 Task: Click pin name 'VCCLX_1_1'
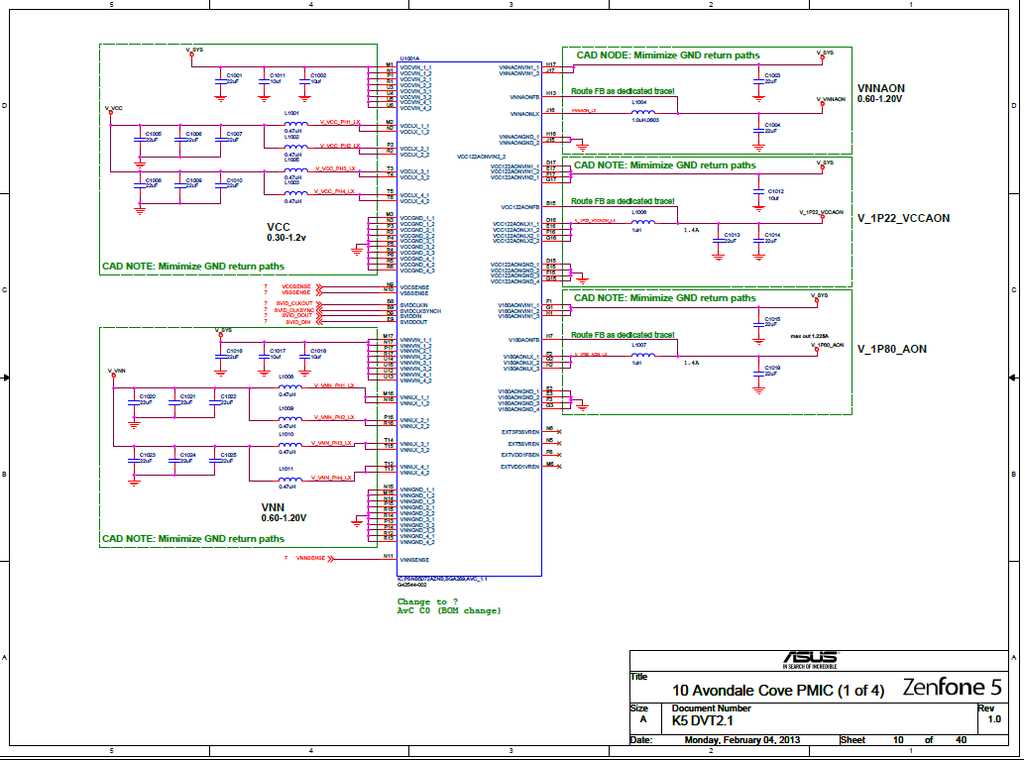click(414, 126)
